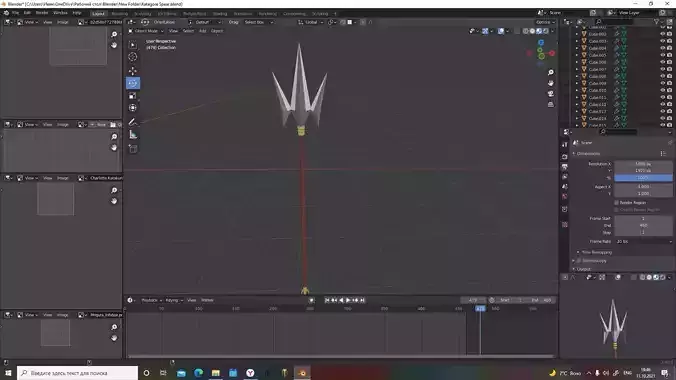This screenshot has height=380, width=676.
Task: Toggle camera view in the 3D viewport
Action: coord(551,94)
